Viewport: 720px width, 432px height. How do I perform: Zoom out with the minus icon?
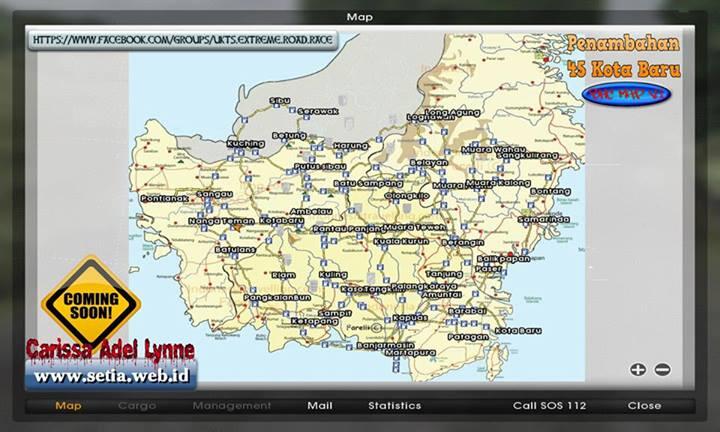pos(661,370)
